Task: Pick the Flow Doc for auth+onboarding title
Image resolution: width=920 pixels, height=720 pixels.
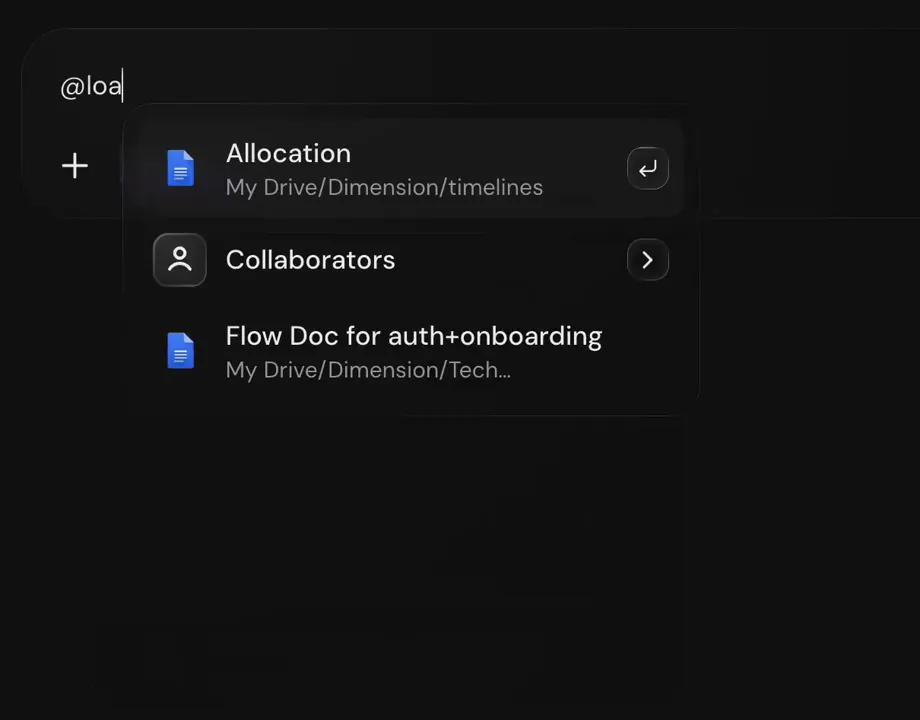Action: coord(414,336)
